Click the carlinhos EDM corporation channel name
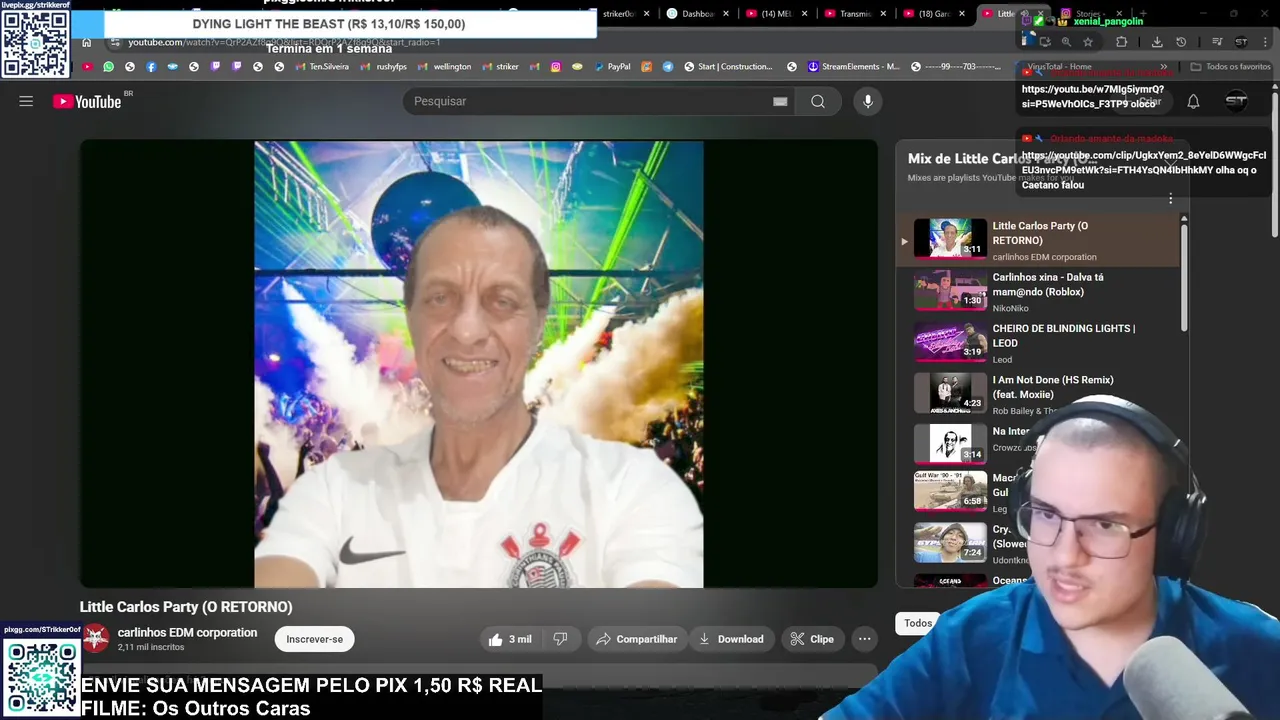1280x720 pixels. tap(187, 632)
